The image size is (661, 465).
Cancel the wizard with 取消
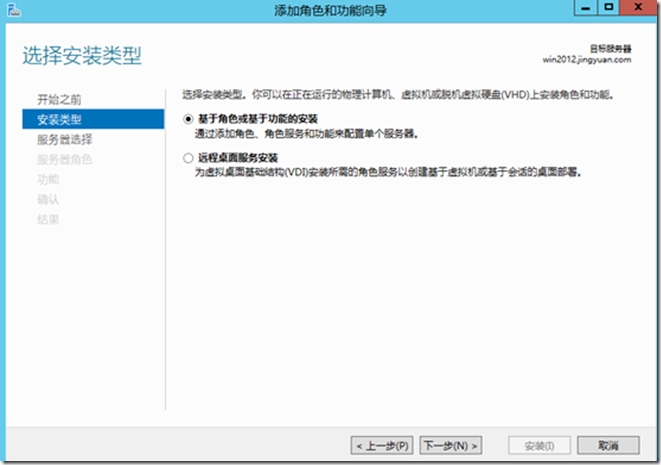[608, 446]
